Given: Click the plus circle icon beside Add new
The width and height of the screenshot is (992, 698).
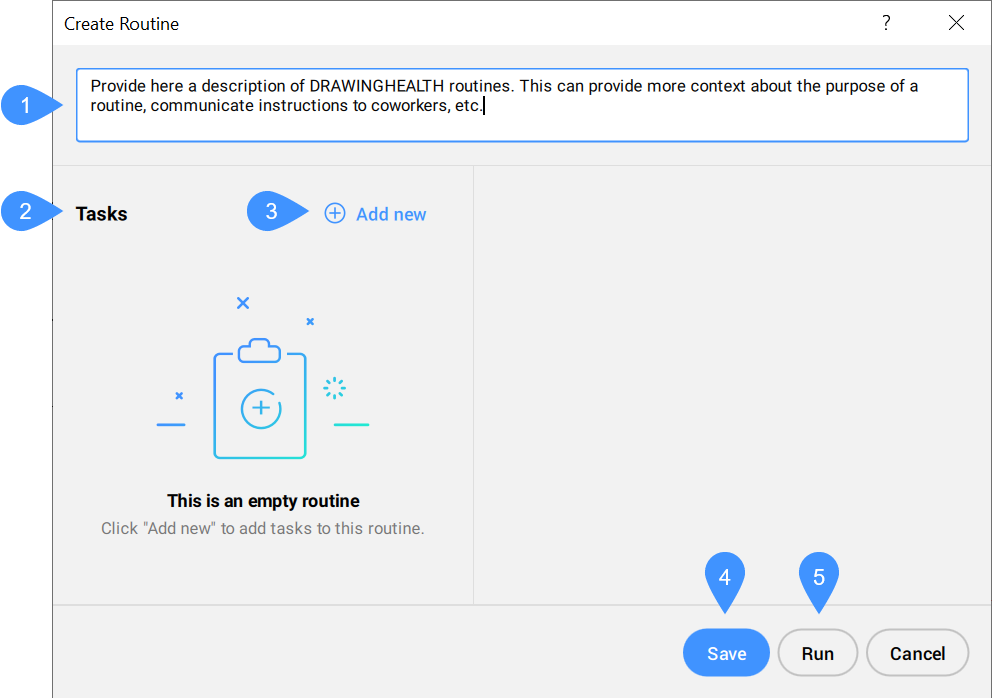Looking at the screenshot, I should (335, 214).
